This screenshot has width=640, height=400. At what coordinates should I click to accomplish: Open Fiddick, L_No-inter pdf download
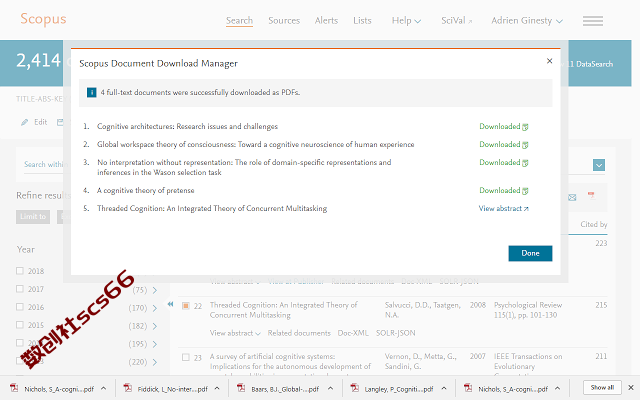coord(166,389)
